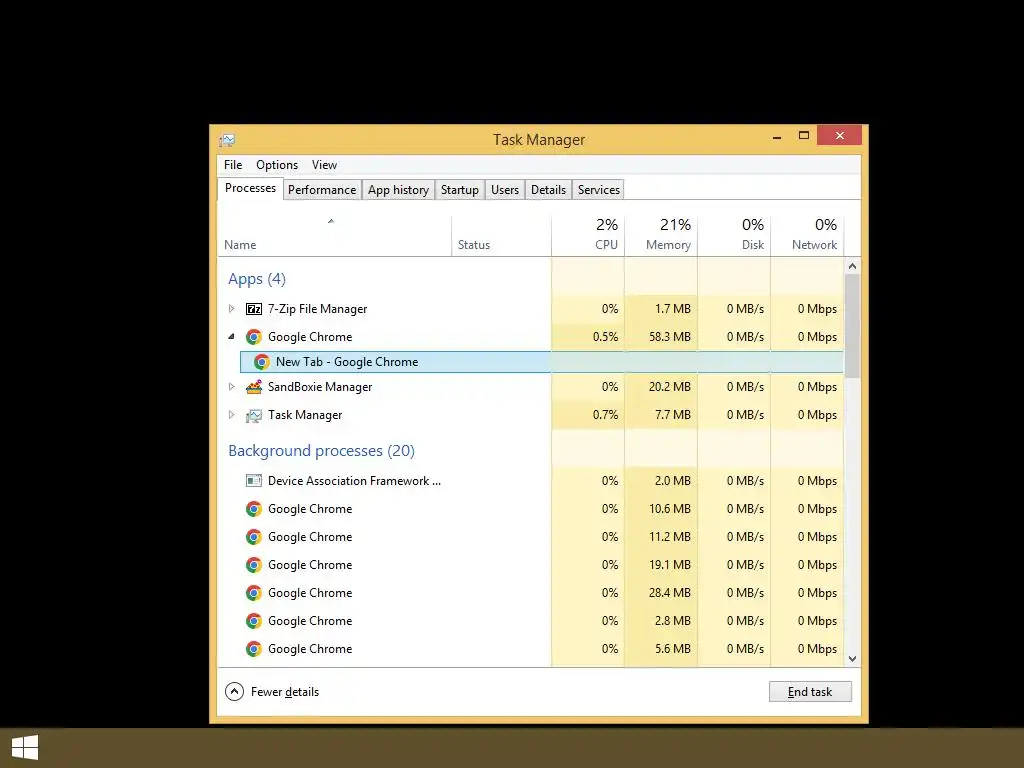
Task: Click the 0.5% CPU cell
Action: coord(588,337)
